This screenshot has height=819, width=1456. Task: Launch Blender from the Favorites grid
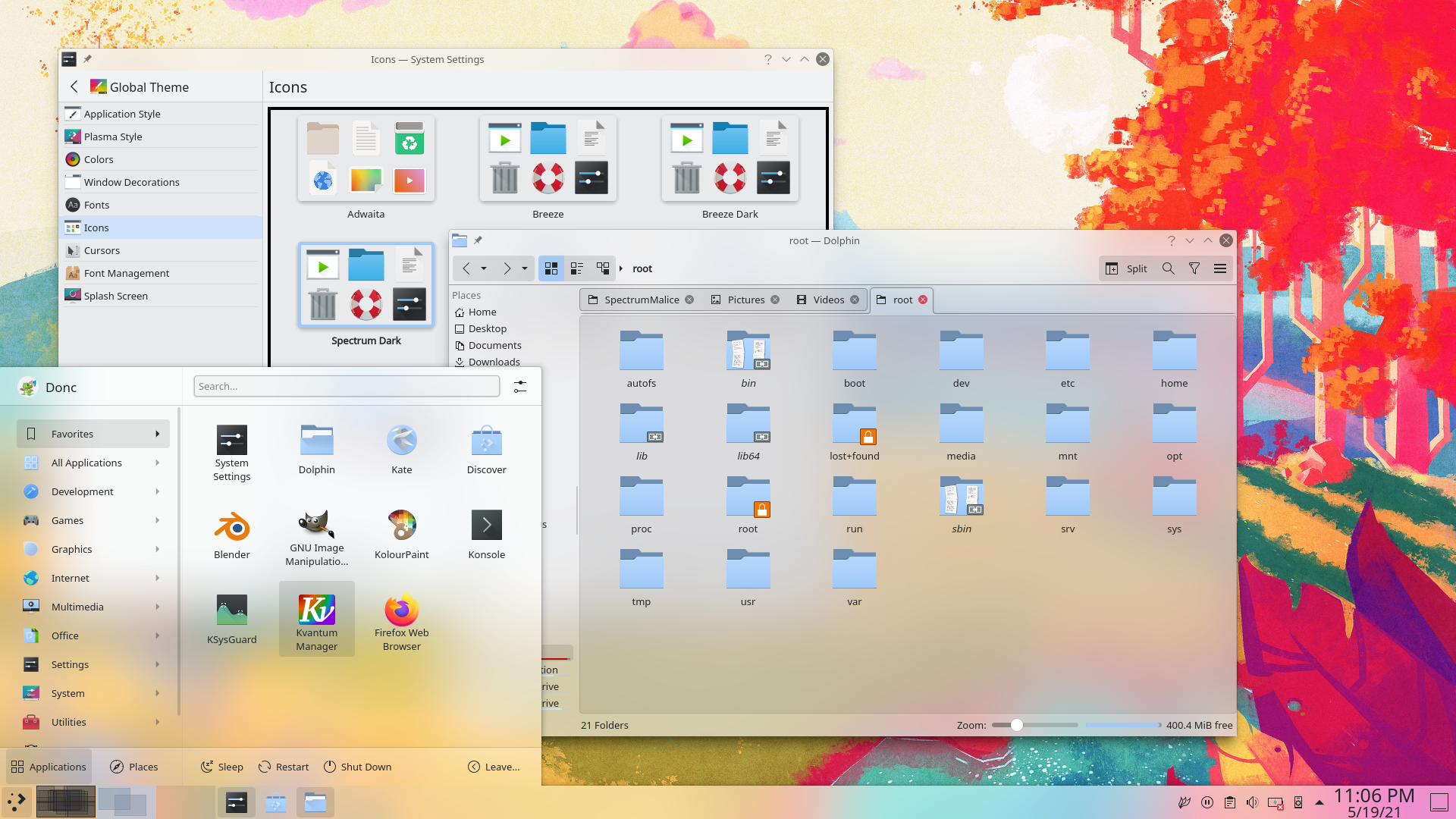click(231, 535)
